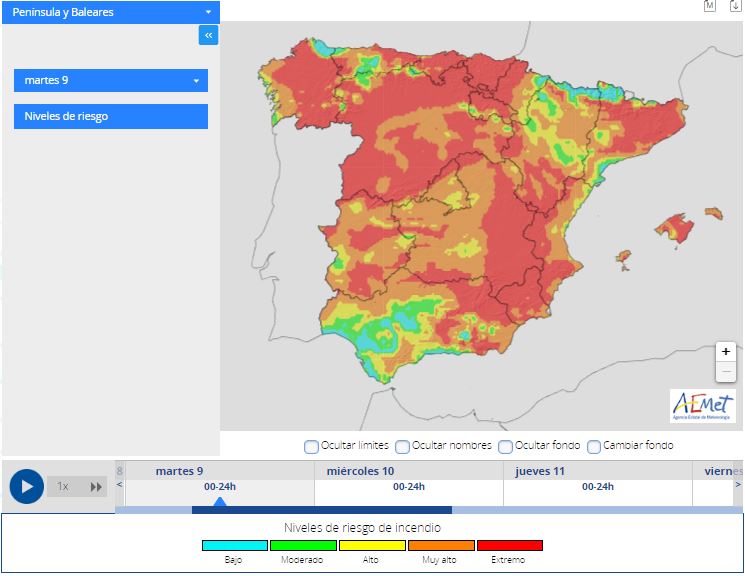The image size is (745, 576).
Task: Enable the Ocultar límites checkbox
Action: 311,446
